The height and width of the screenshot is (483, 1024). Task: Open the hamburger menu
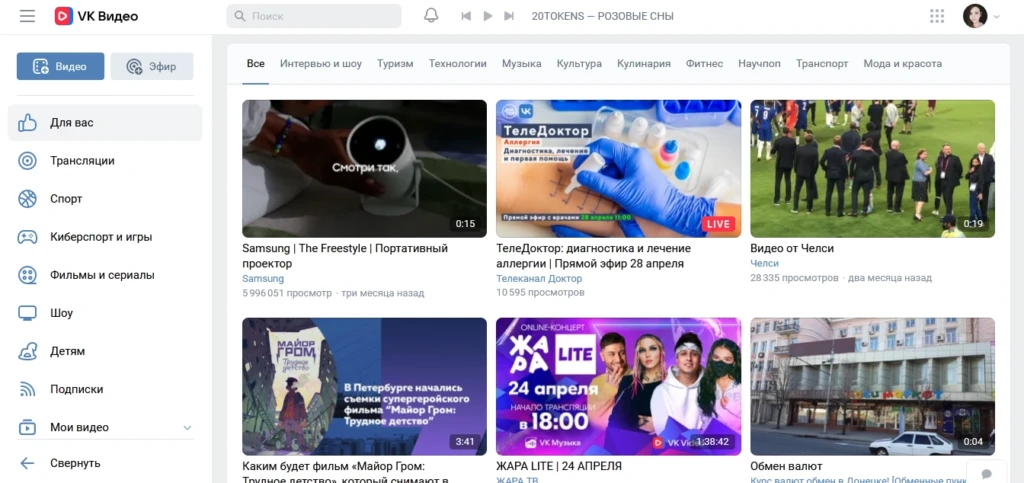click(x=27, y=16)
